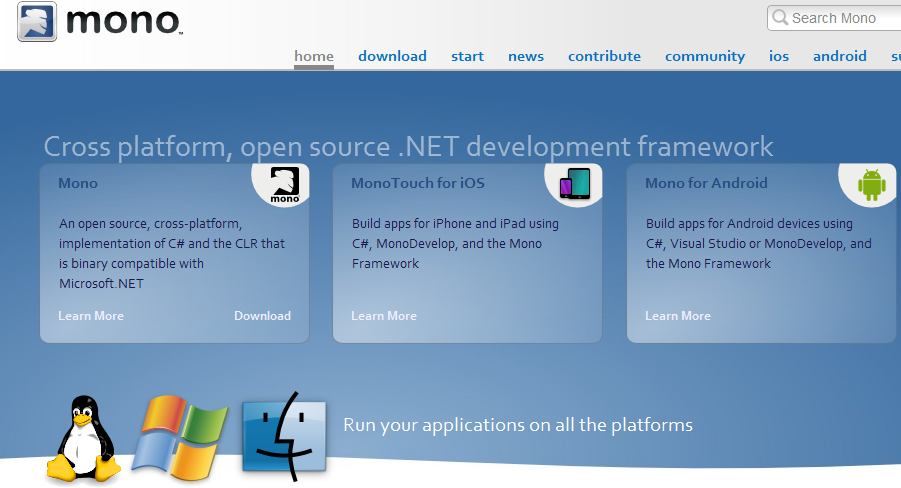This screenshot has height=488, width=901.
Task: Click 'Run your applications on all the platforms' text
Action: (x=518, y=425)
